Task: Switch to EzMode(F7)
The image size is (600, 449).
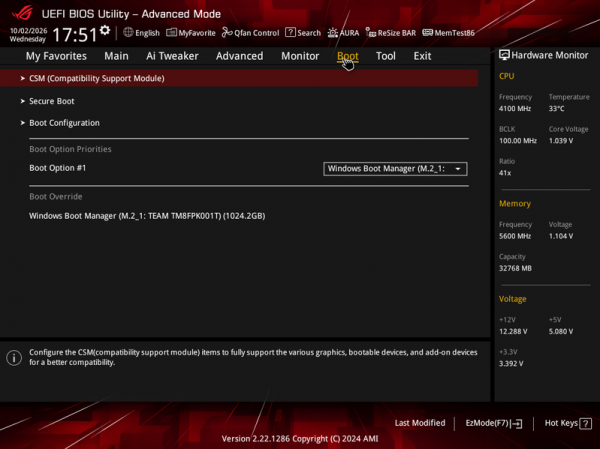Action: [x=494, y=423]
